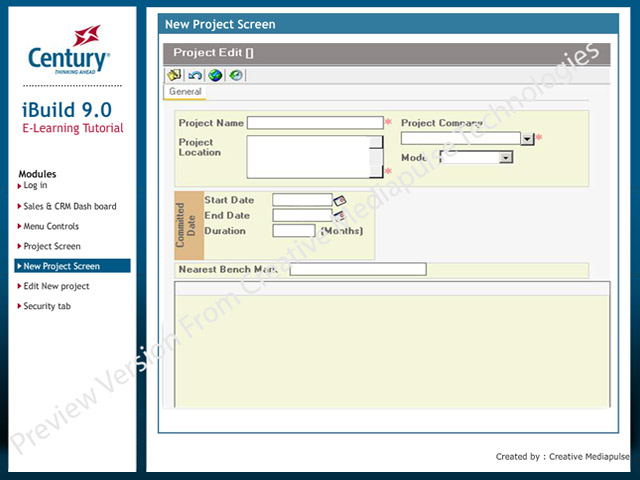The width and height of the screenshot is (640, 480).
Task: Open the Mode dropdown list
Action: click(x=505, y=157)
